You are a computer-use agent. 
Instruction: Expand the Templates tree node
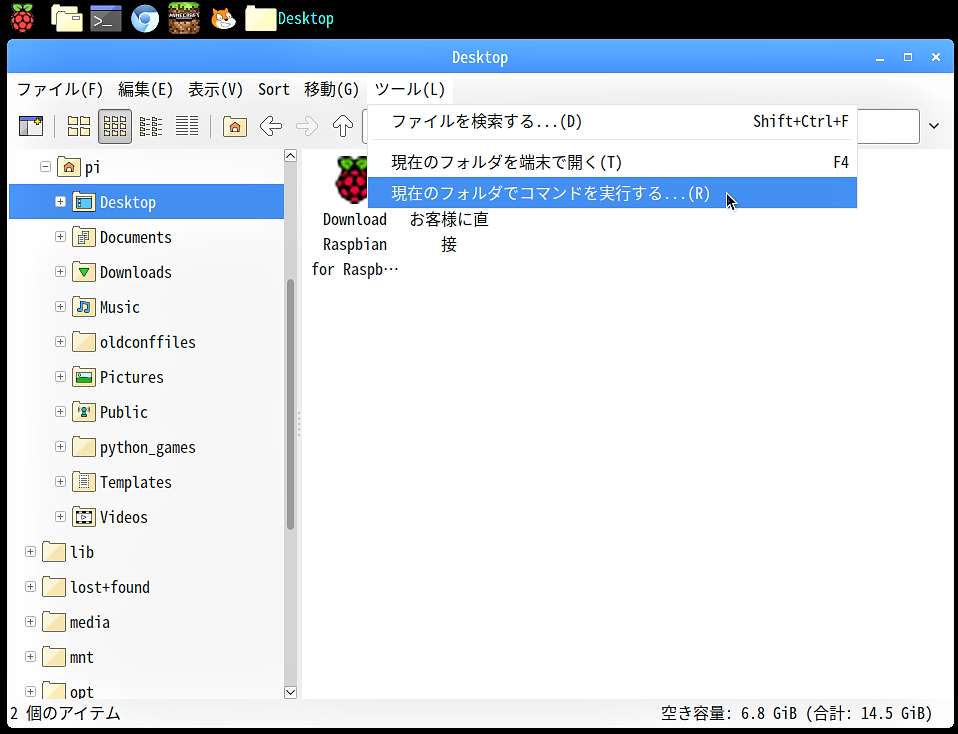click(60, 481)
